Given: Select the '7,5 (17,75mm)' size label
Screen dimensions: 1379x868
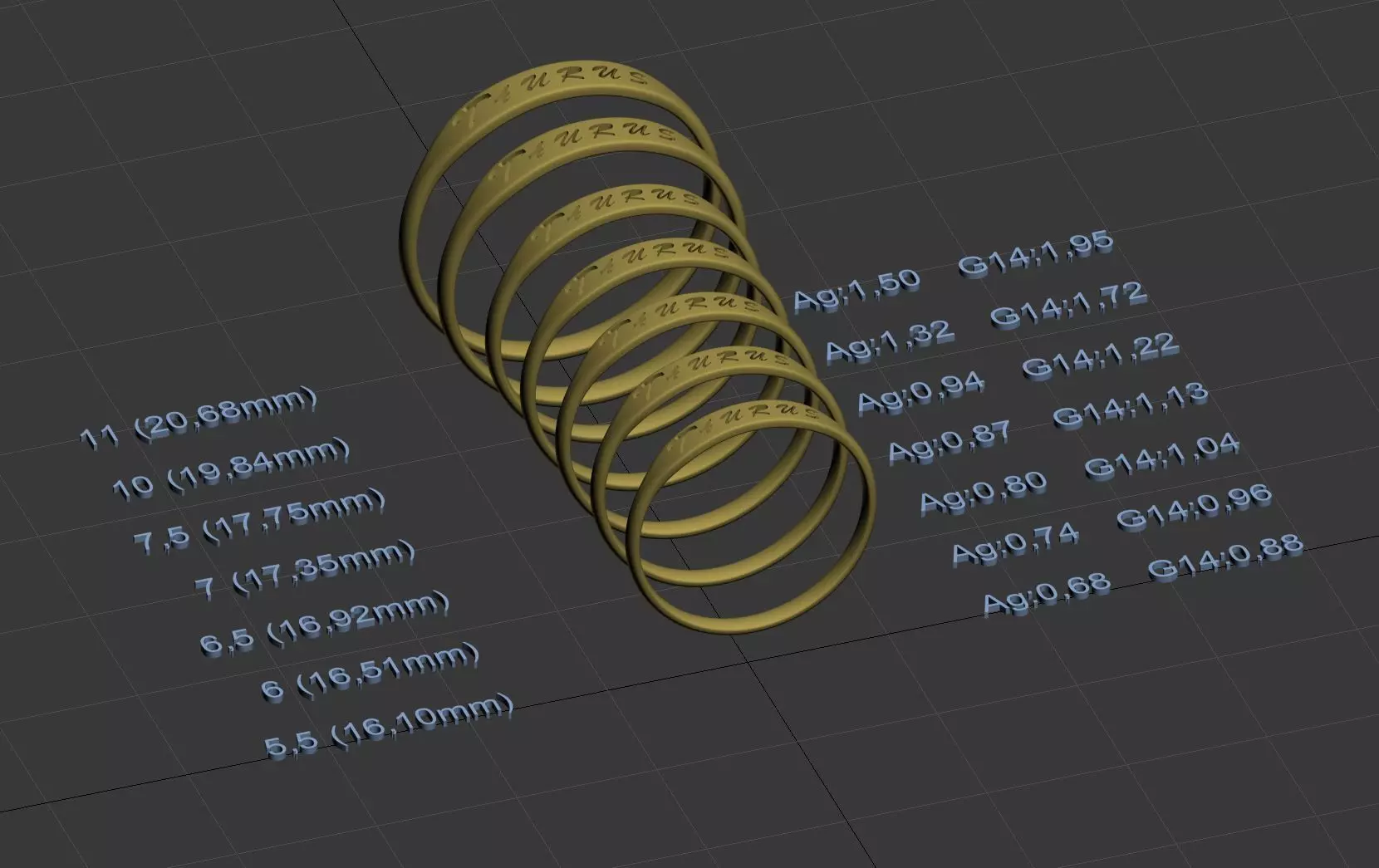Looking at the screenshot, I should coord(261,522).
